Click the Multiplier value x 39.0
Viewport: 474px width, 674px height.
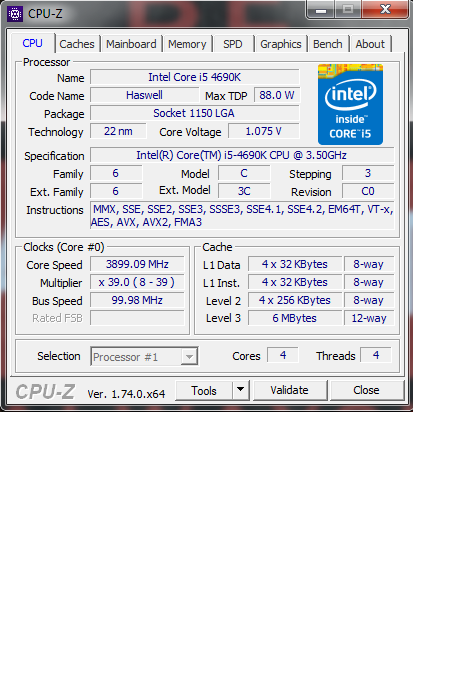[137, 282]
